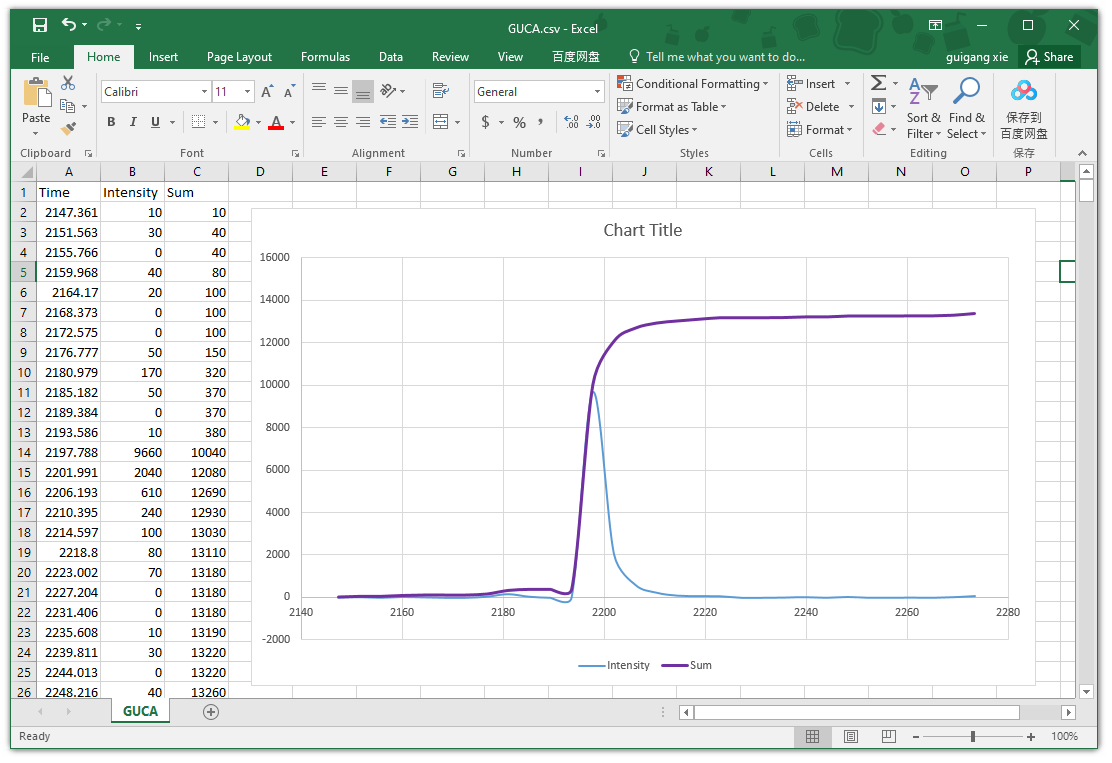The image size is (1112, 763).
Task: Open the Insert ribbon tab
Action: click(x=163, y=57)
